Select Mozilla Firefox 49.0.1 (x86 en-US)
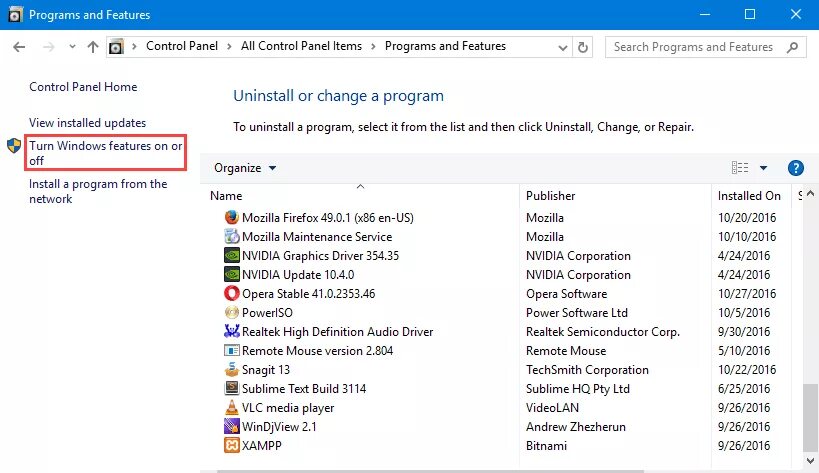 point(327,218)
